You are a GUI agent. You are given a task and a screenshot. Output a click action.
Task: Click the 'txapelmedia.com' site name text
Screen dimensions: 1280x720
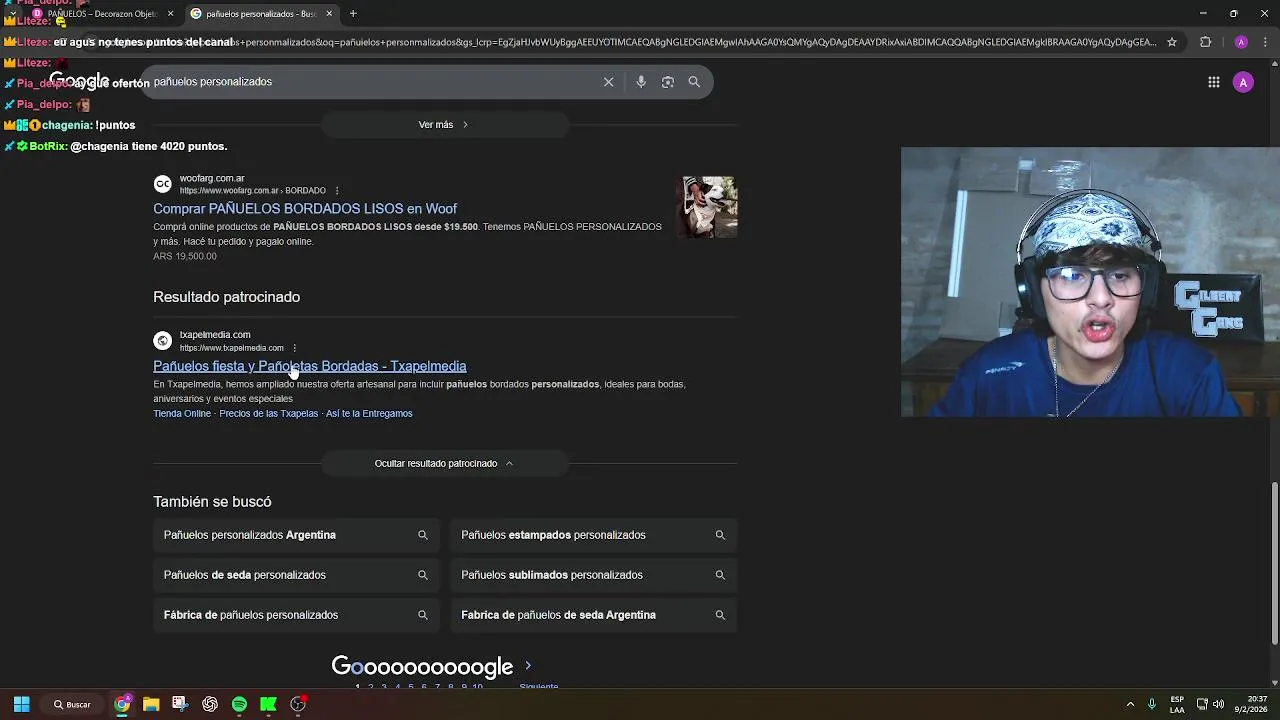pos(215,335)
